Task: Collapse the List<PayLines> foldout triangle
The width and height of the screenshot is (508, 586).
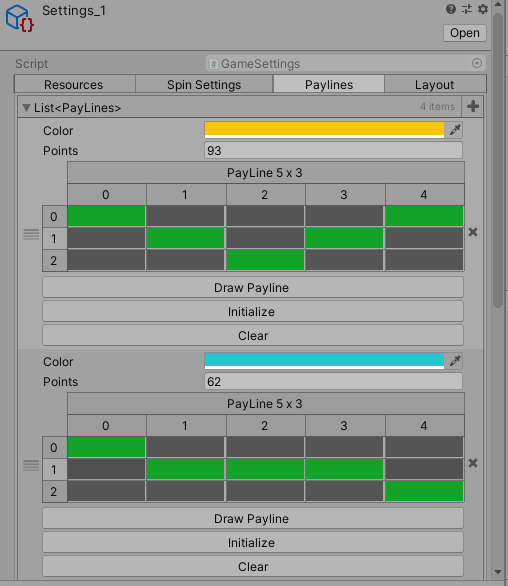Action: click(26, 108)
